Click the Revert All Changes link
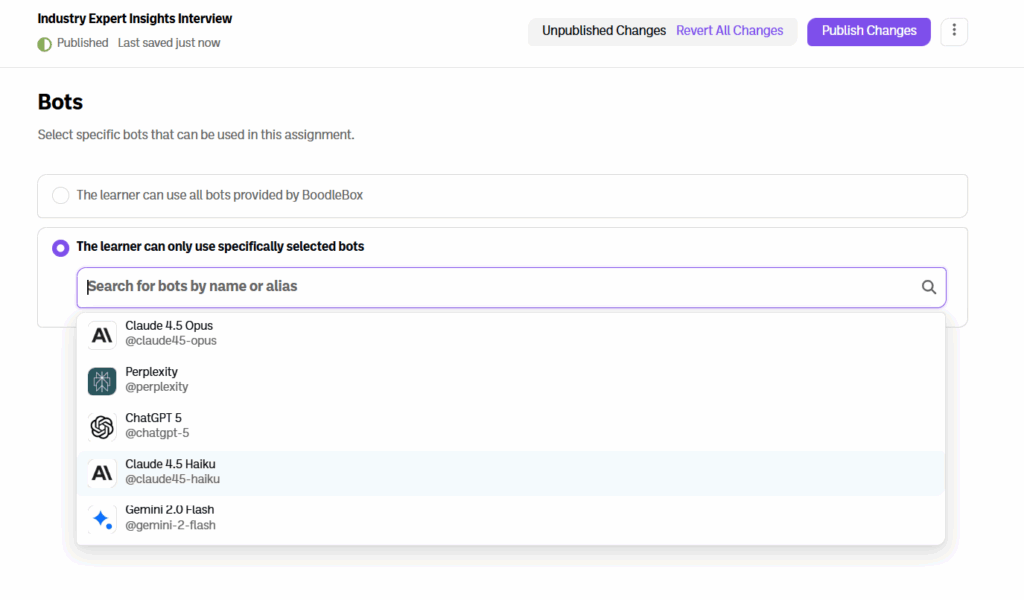 coord(729,31)
